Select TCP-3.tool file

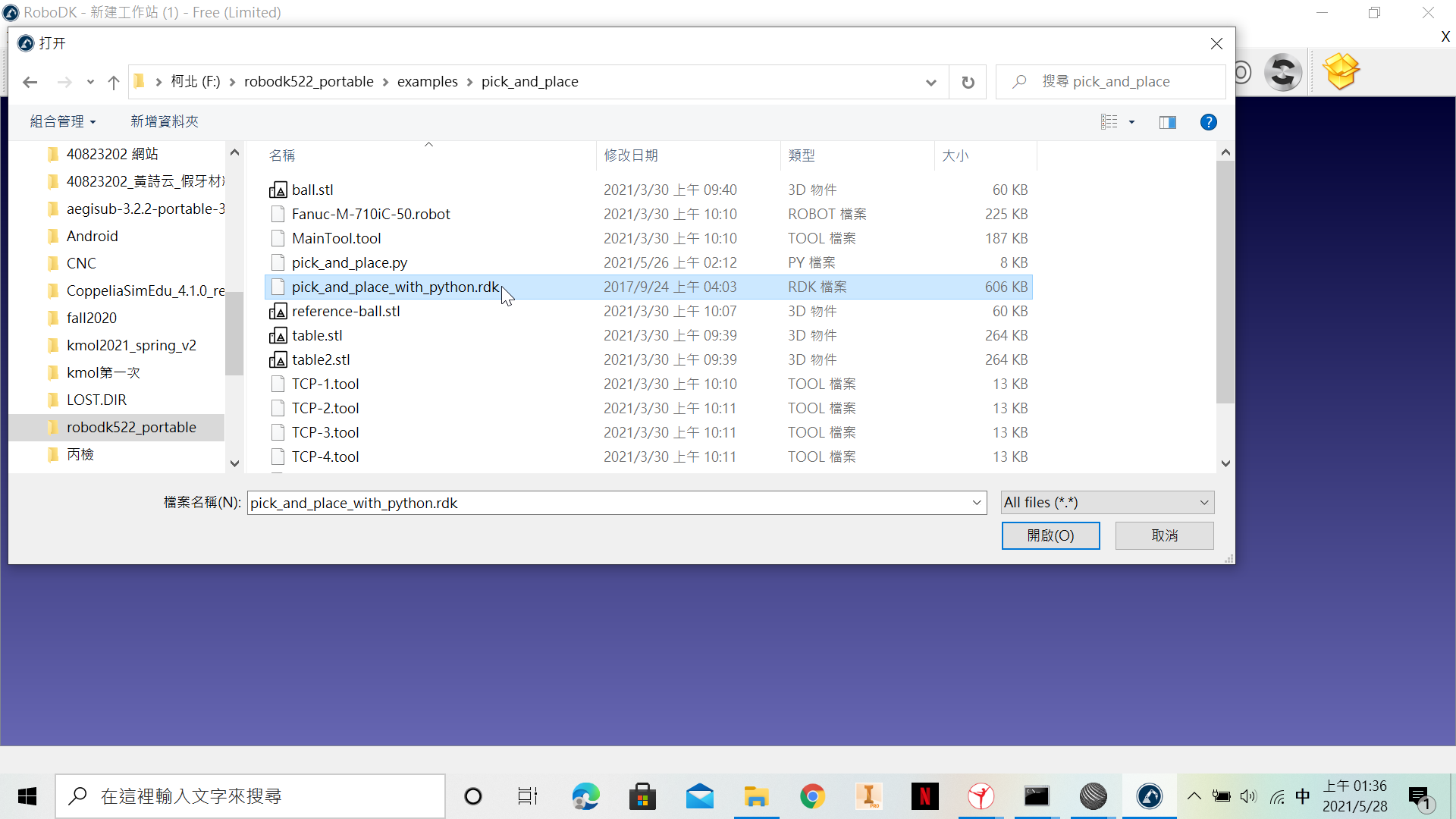[x=648, y=432]
